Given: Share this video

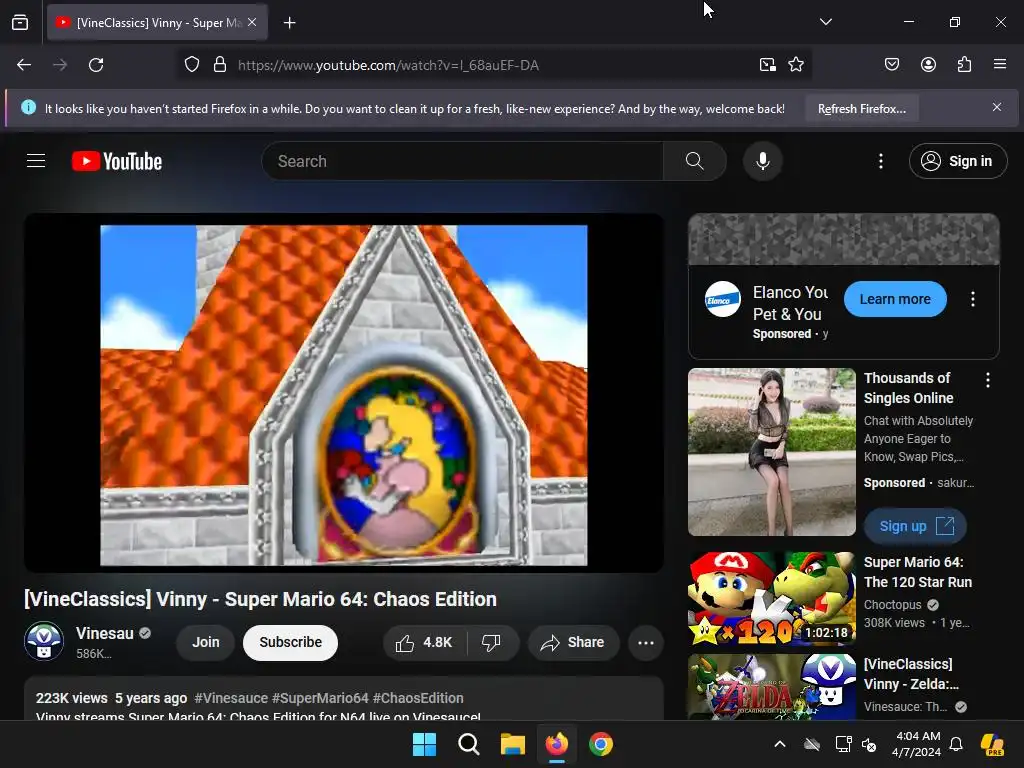Looking at the screenshot, I should tap(573, 643).
